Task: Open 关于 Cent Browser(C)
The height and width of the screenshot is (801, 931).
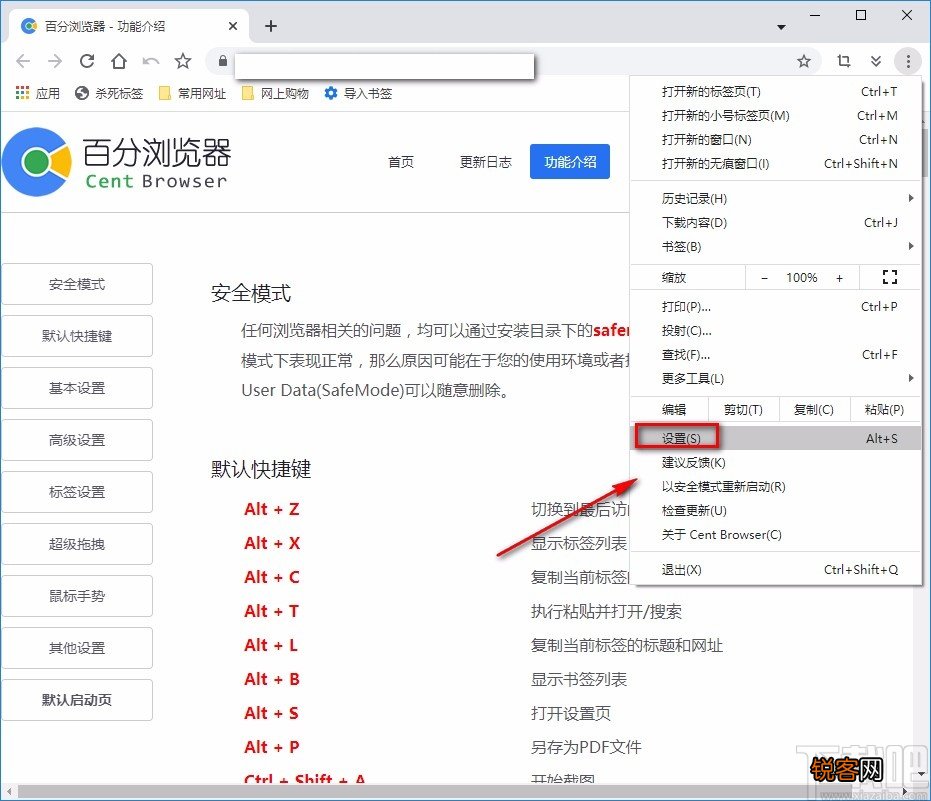Action: pyautogui.click(x=775, y=534)
